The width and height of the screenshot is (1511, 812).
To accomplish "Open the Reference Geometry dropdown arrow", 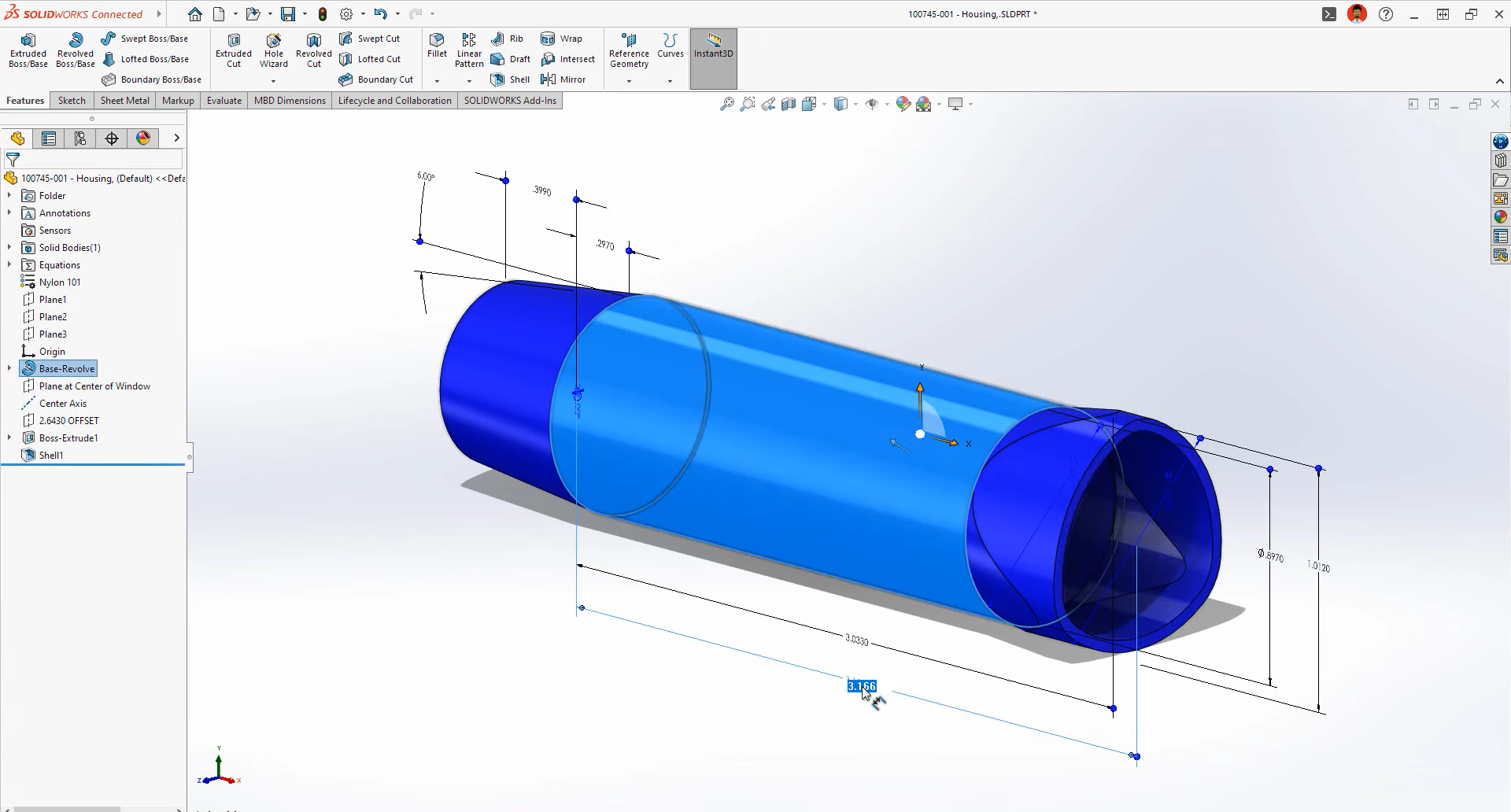I will click(x=629, y=81).
